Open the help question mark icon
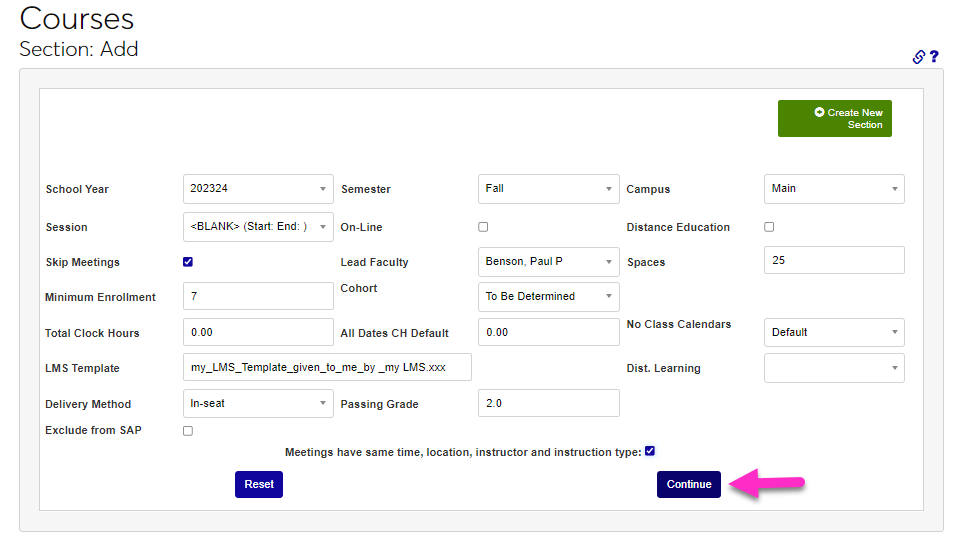This screenshot has width=960, height=542. (934, 57)
